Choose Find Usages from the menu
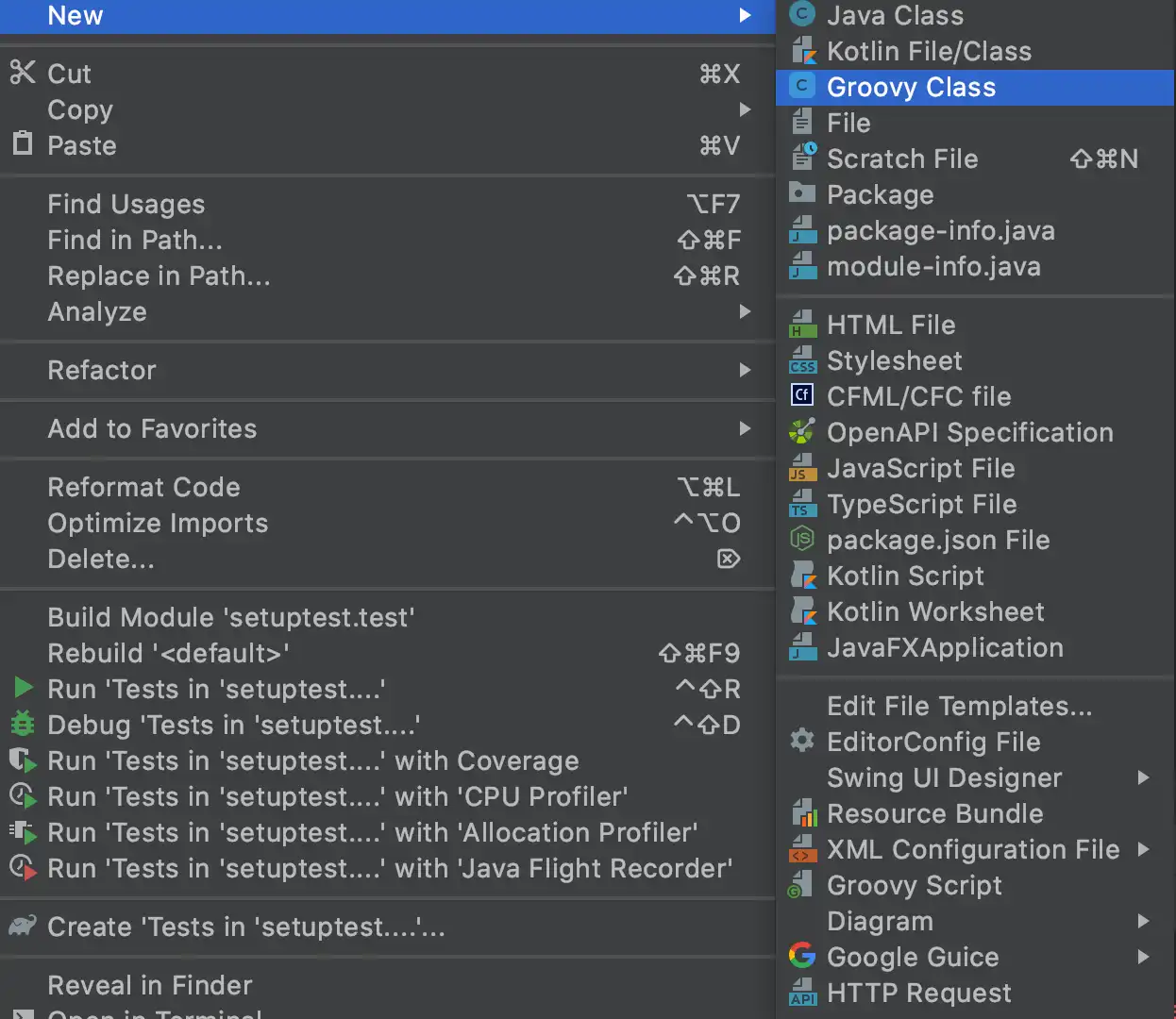Screen dimensions: 1176x1019 (x=387, y=204)
